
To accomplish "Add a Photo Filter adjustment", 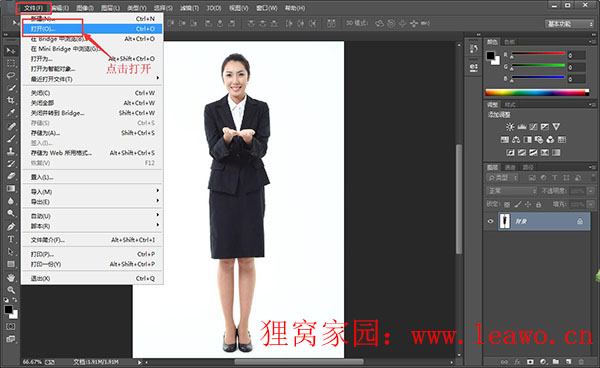I will (x=539, y=140).
